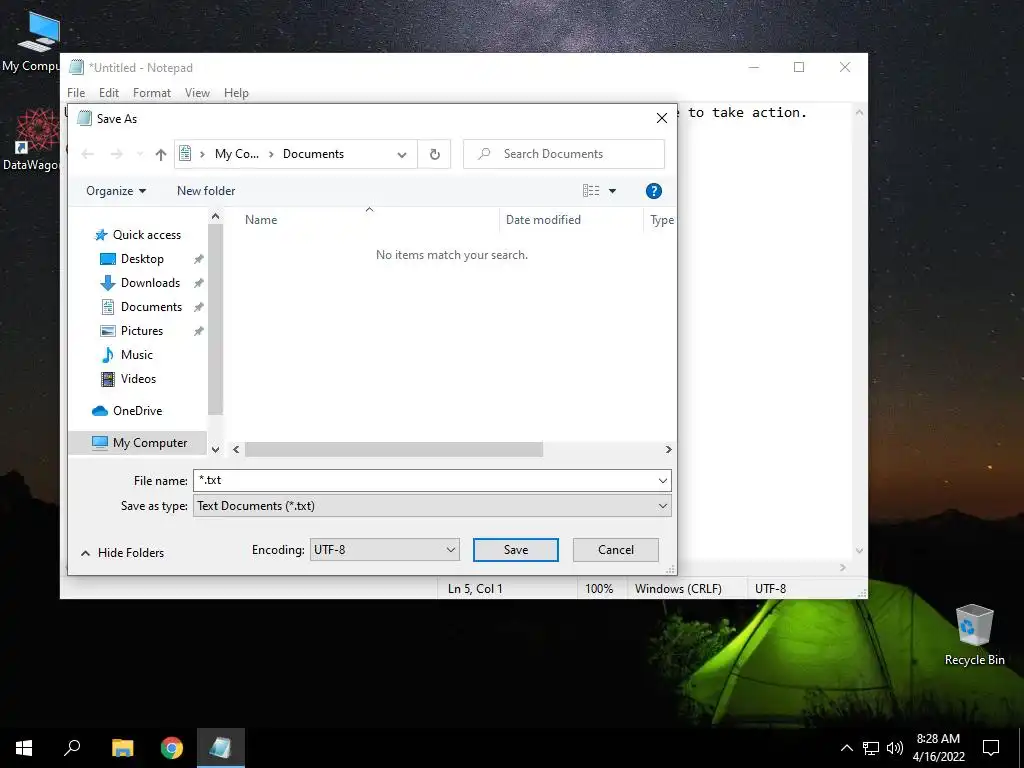This screenshot has width=1024, height=768.
Task: Click navigation pane scroll up arrow
Action: [x=216, y=216]
